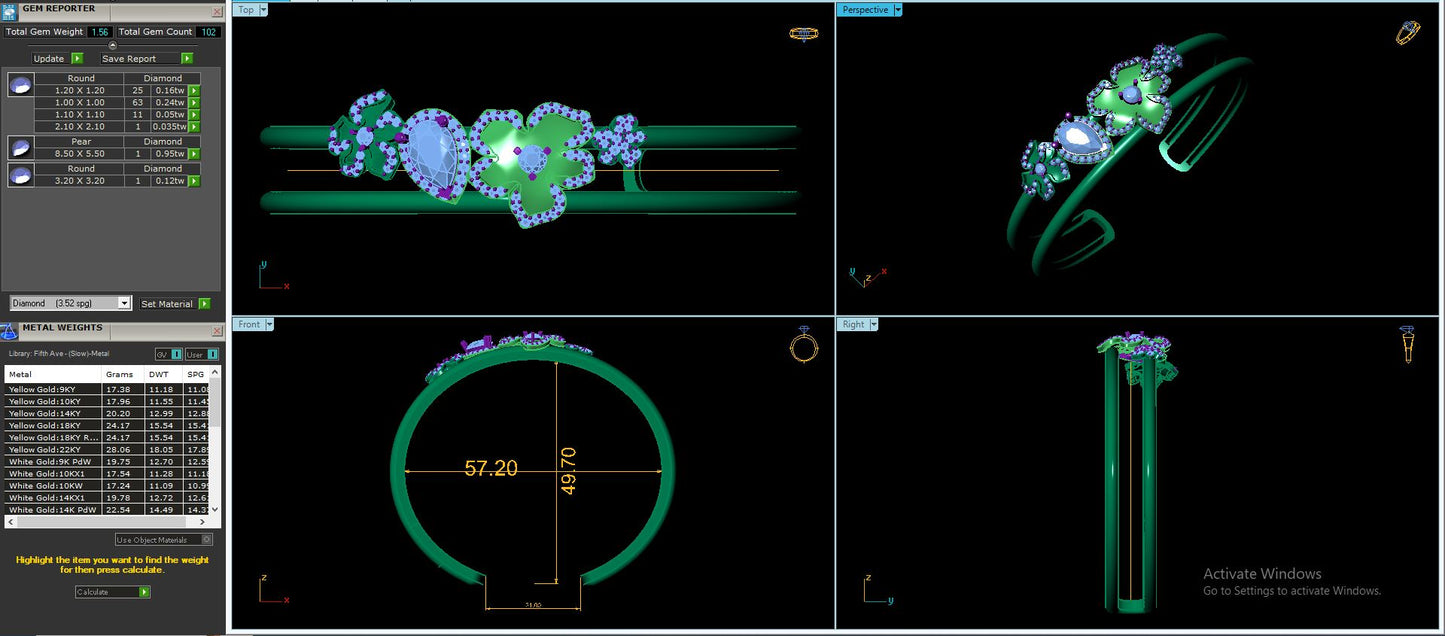Viewport: 1445px width, 636px height.
Task: Click the Save Report button
Action: [x=128, y=59]
